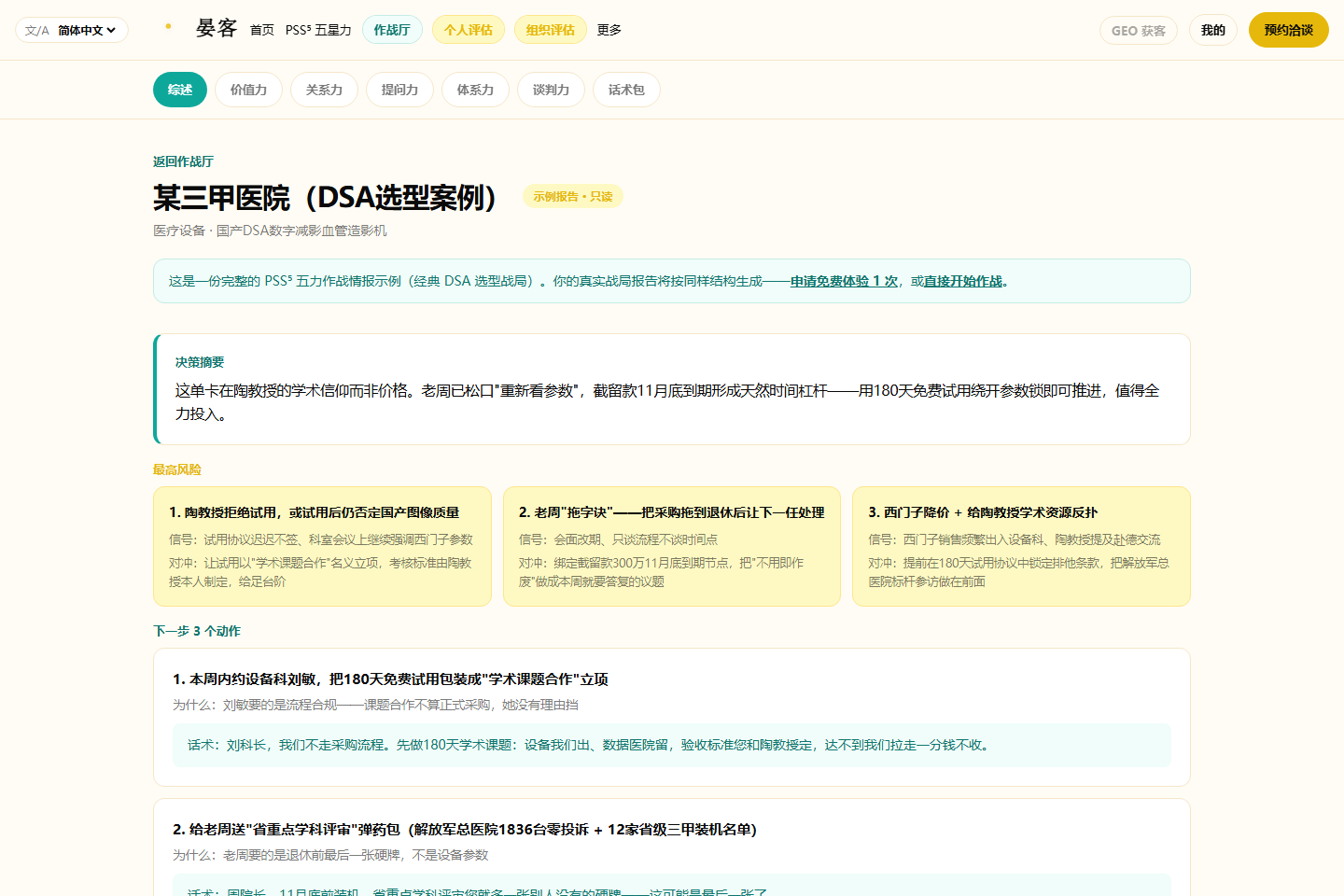
Task: Switch to the 体系力 tab
Action: [475, 90]
